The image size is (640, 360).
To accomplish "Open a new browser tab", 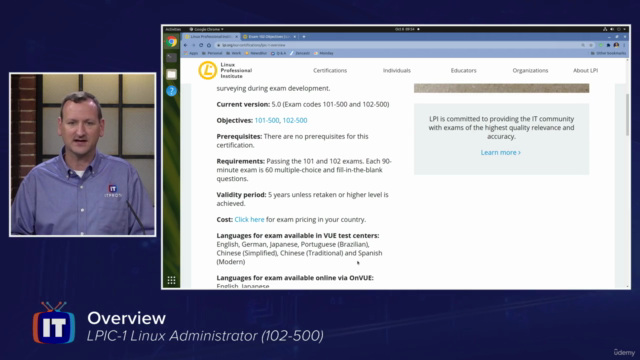I will click(x=304, y=37).
